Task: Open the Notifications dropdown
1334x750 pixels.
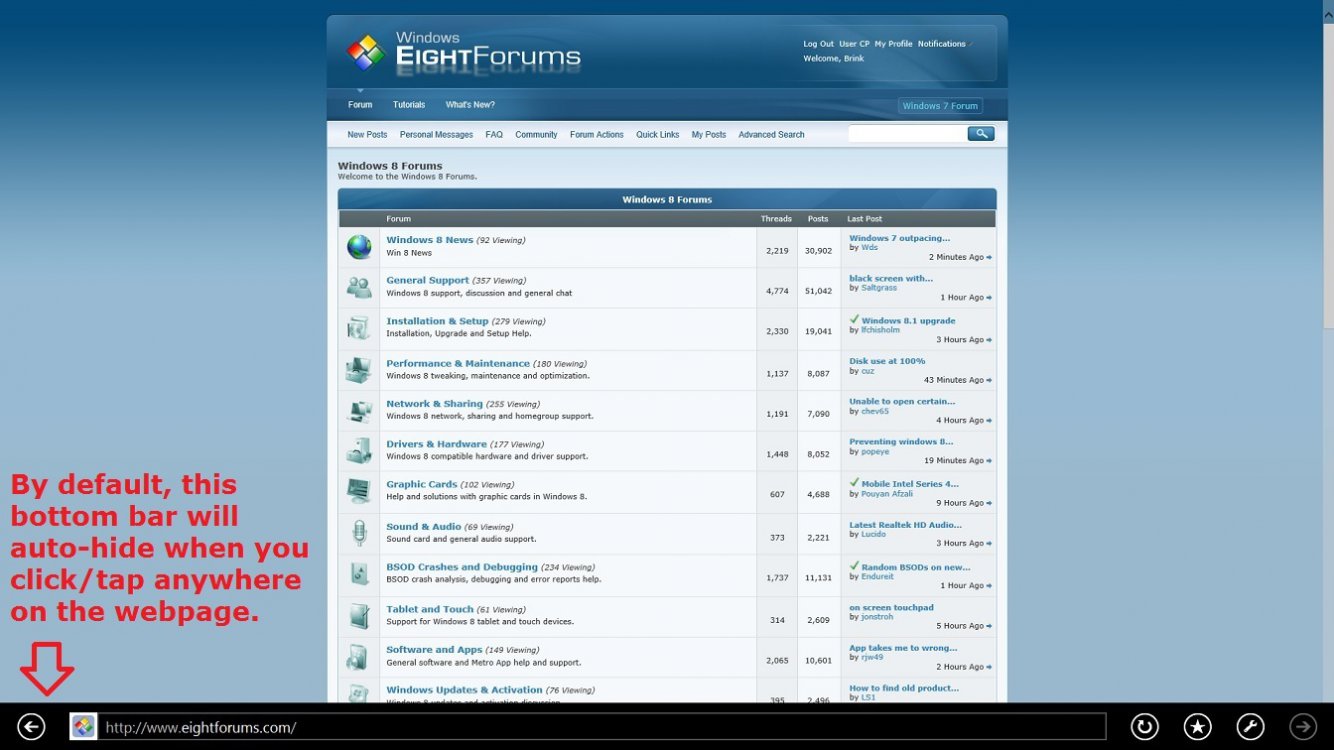Action: [943, 44]
